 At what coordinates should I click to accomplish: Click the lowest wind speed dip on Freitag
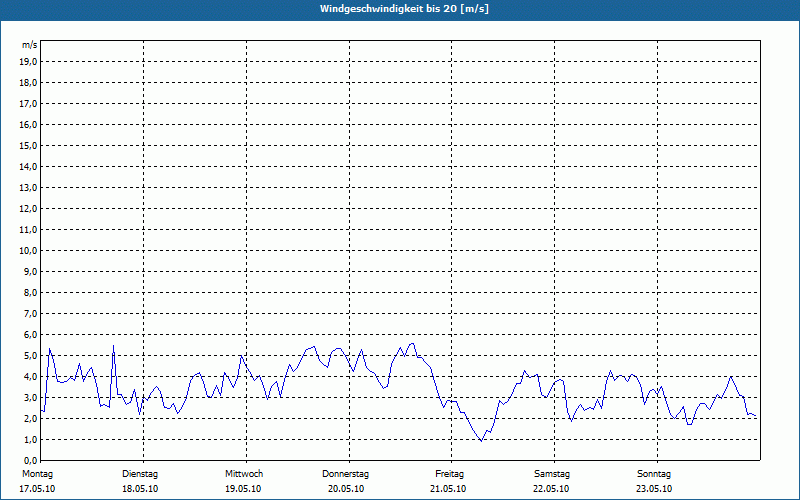point(481,441)
